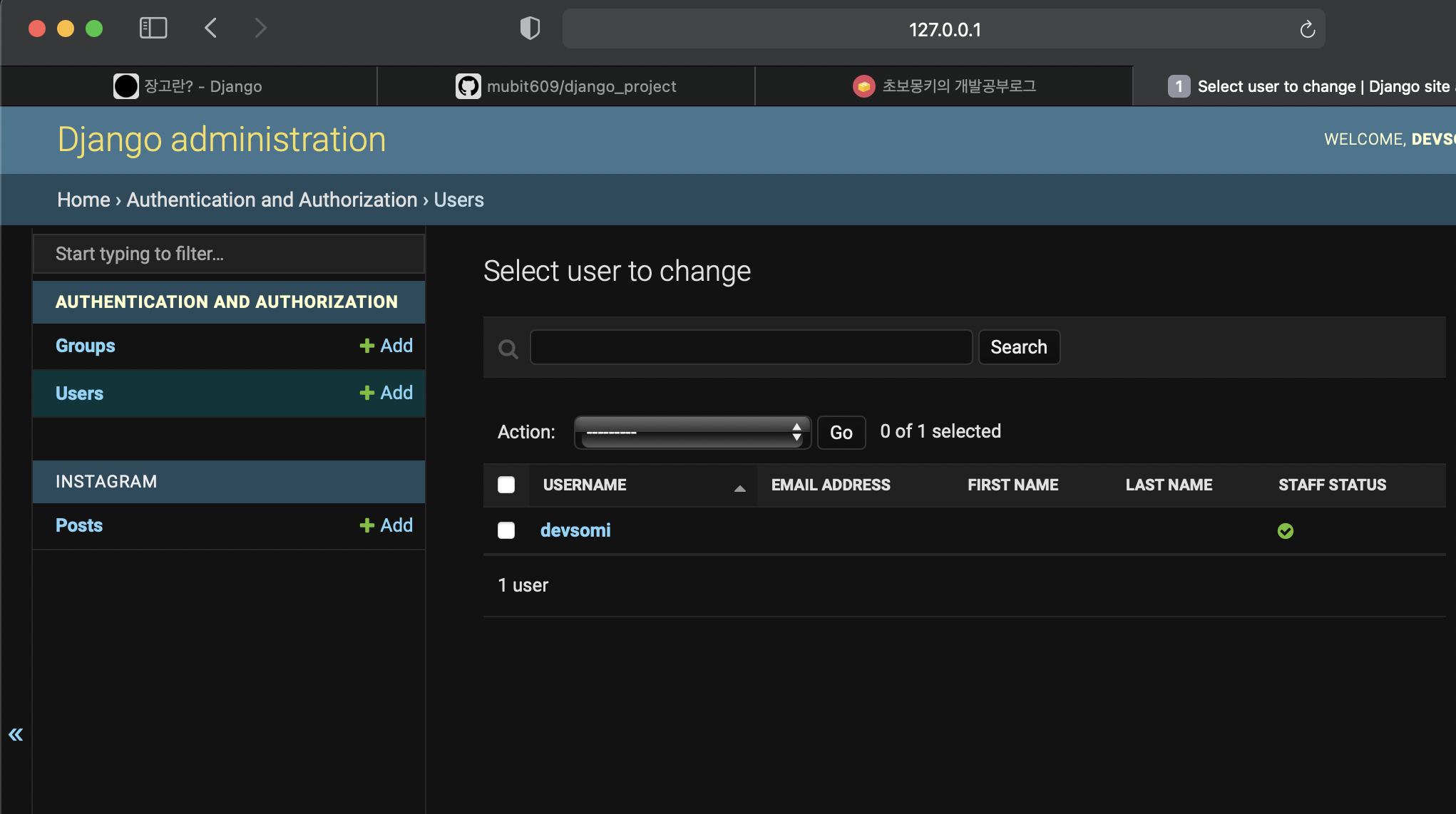Open the devsomi user link
This screenshot has width=1456, height=814.
[575, 530]
